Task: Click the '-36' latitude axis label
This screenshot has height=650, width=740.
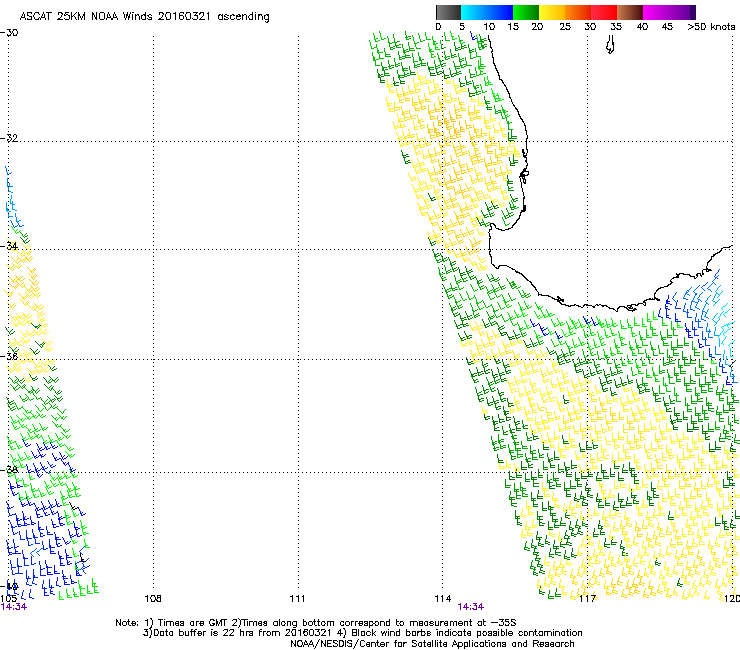Action: click(9, 356)
